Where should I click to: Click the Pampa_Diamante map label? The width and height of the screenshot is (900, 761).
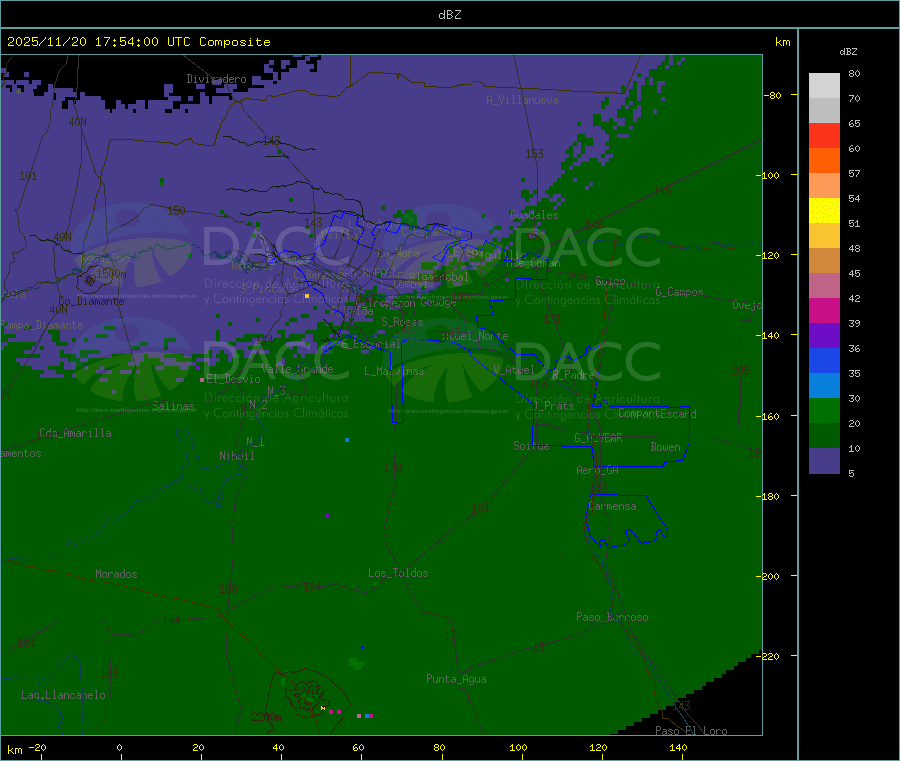click(42, 325)
